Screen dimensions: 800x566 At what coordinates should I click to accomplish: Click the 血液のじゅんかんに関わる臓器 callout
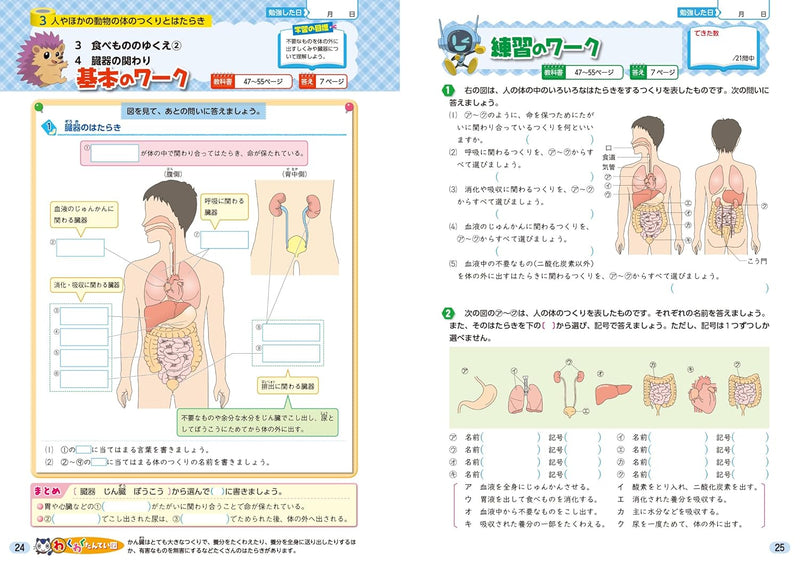(85, 214)
